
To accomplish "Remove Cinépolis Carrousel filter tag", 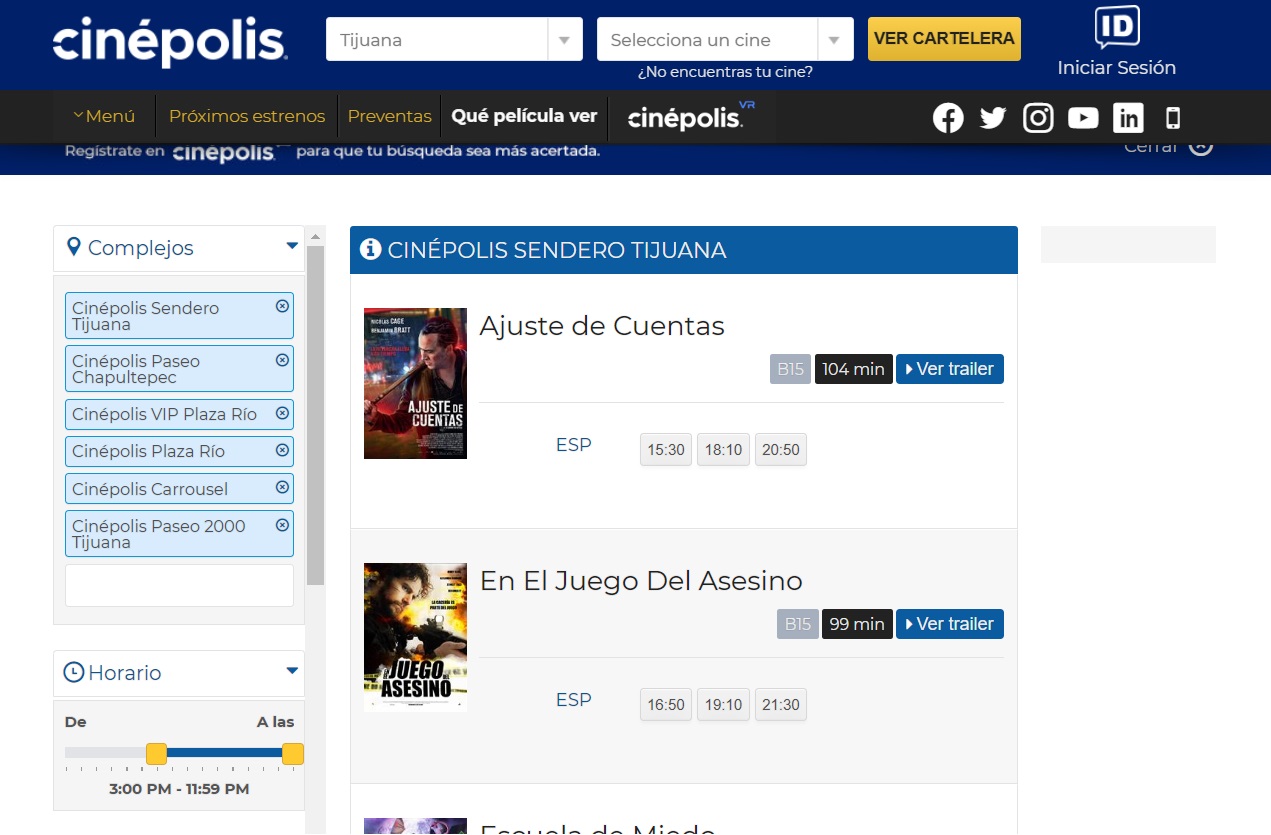I will coord(282,487).
